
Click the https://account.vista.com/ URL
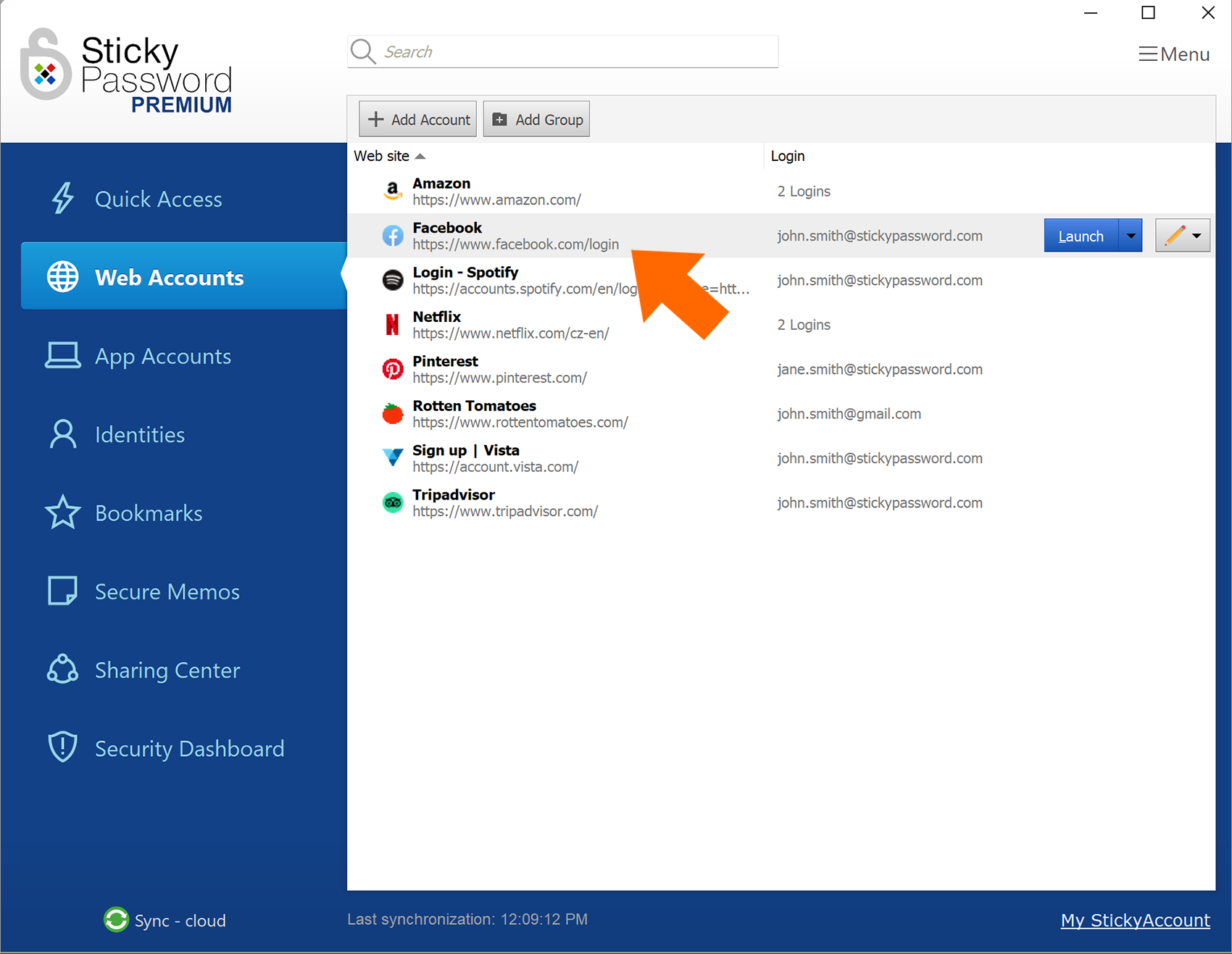496,467
